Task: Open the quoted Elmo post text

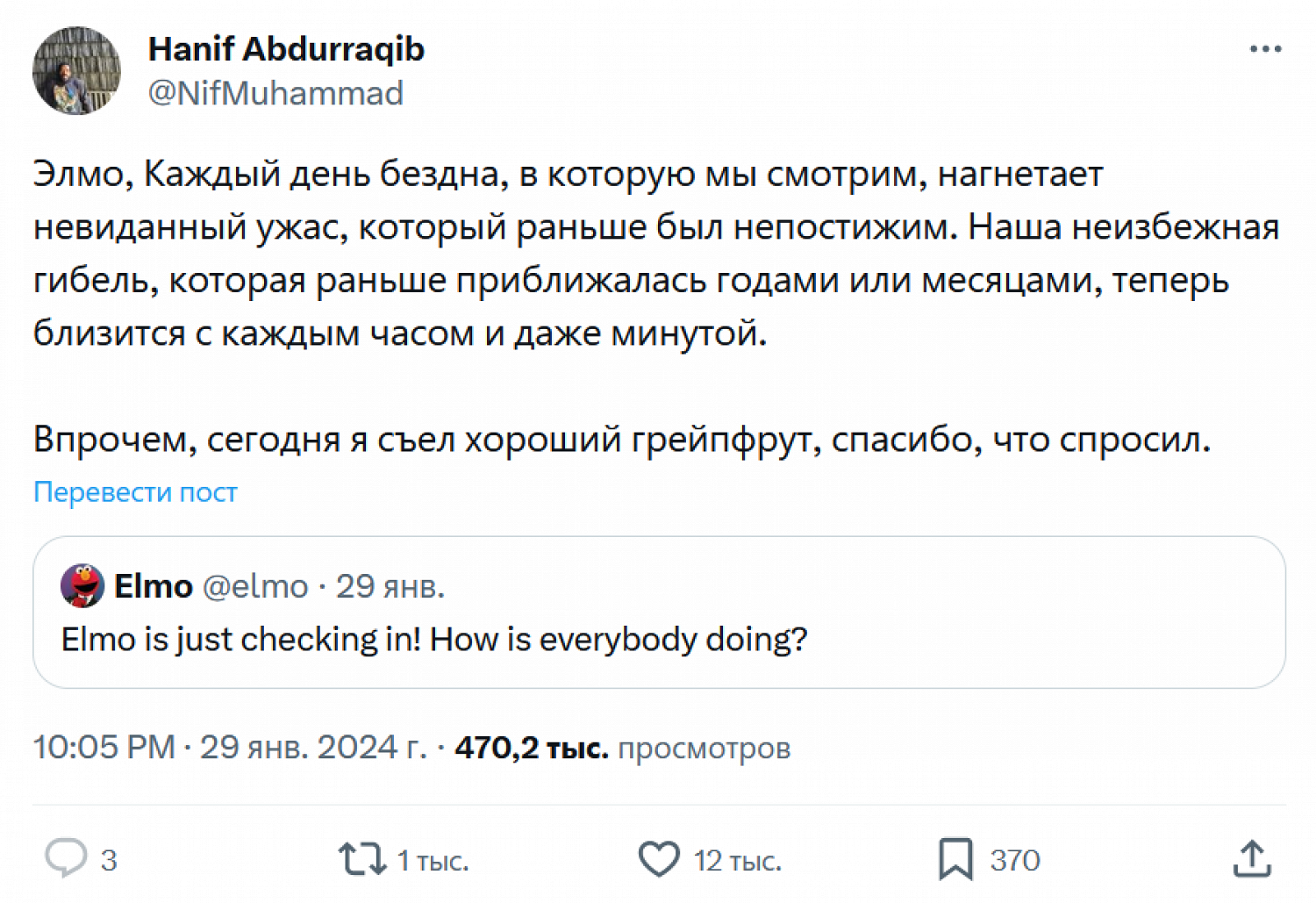Action: click(433, 640)
